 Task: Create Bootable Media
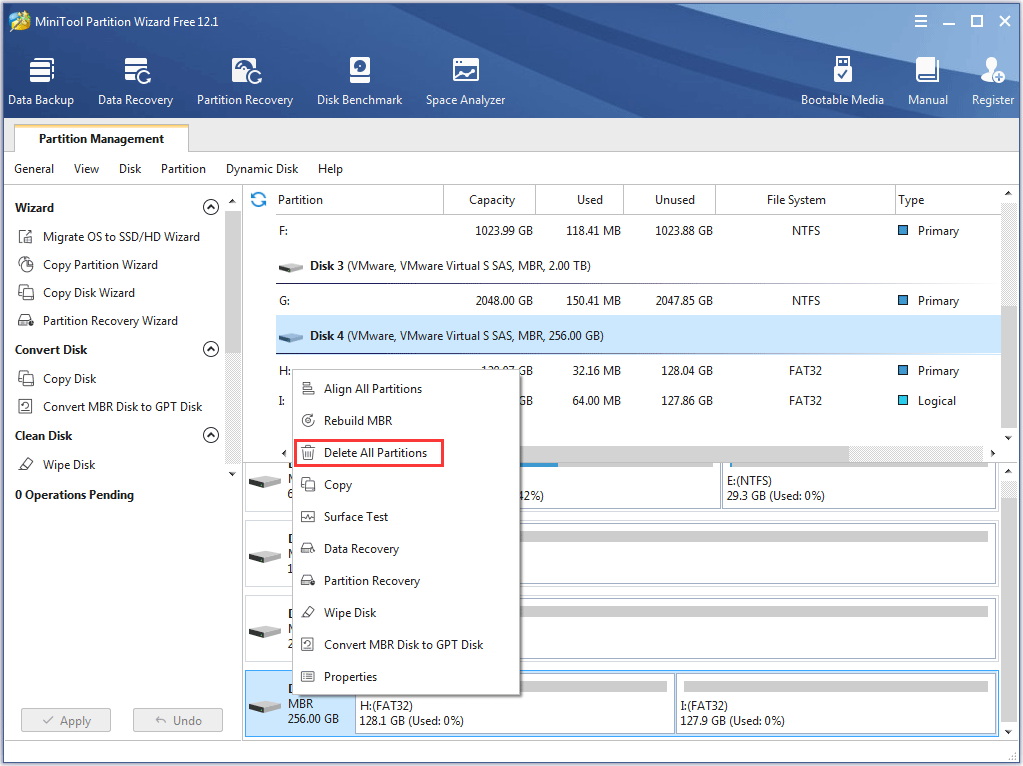[x=842, y=81]
